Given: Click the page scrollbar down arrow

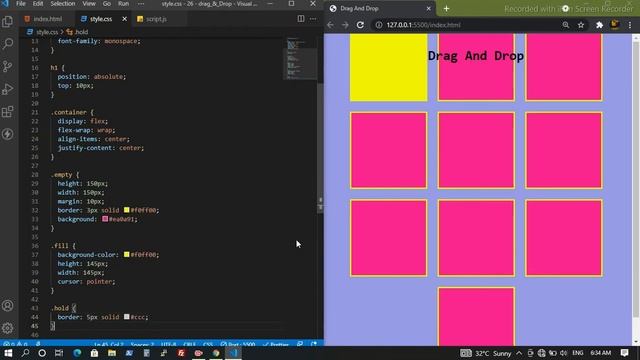Looking at the screenshot, I should click(x=636, y=342).
